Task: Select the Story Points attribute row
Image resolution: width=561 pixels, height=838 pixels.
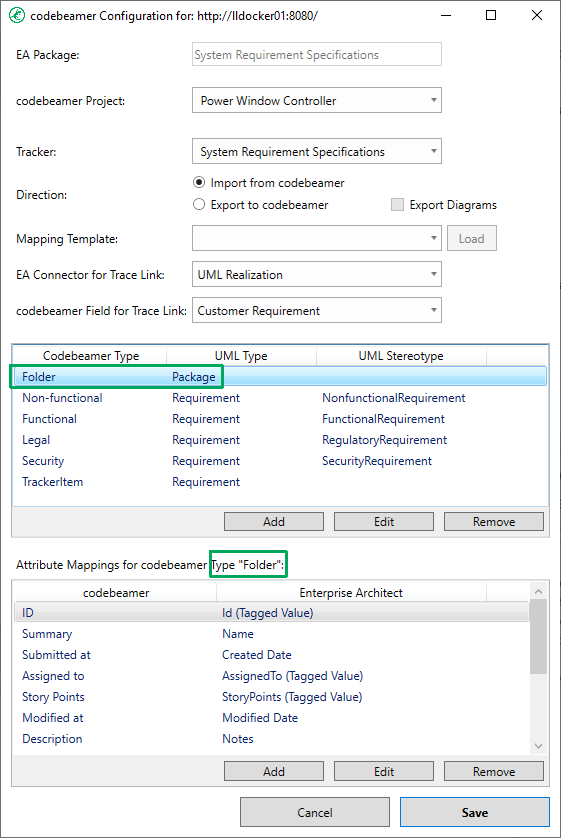Action: click(271, 697)
